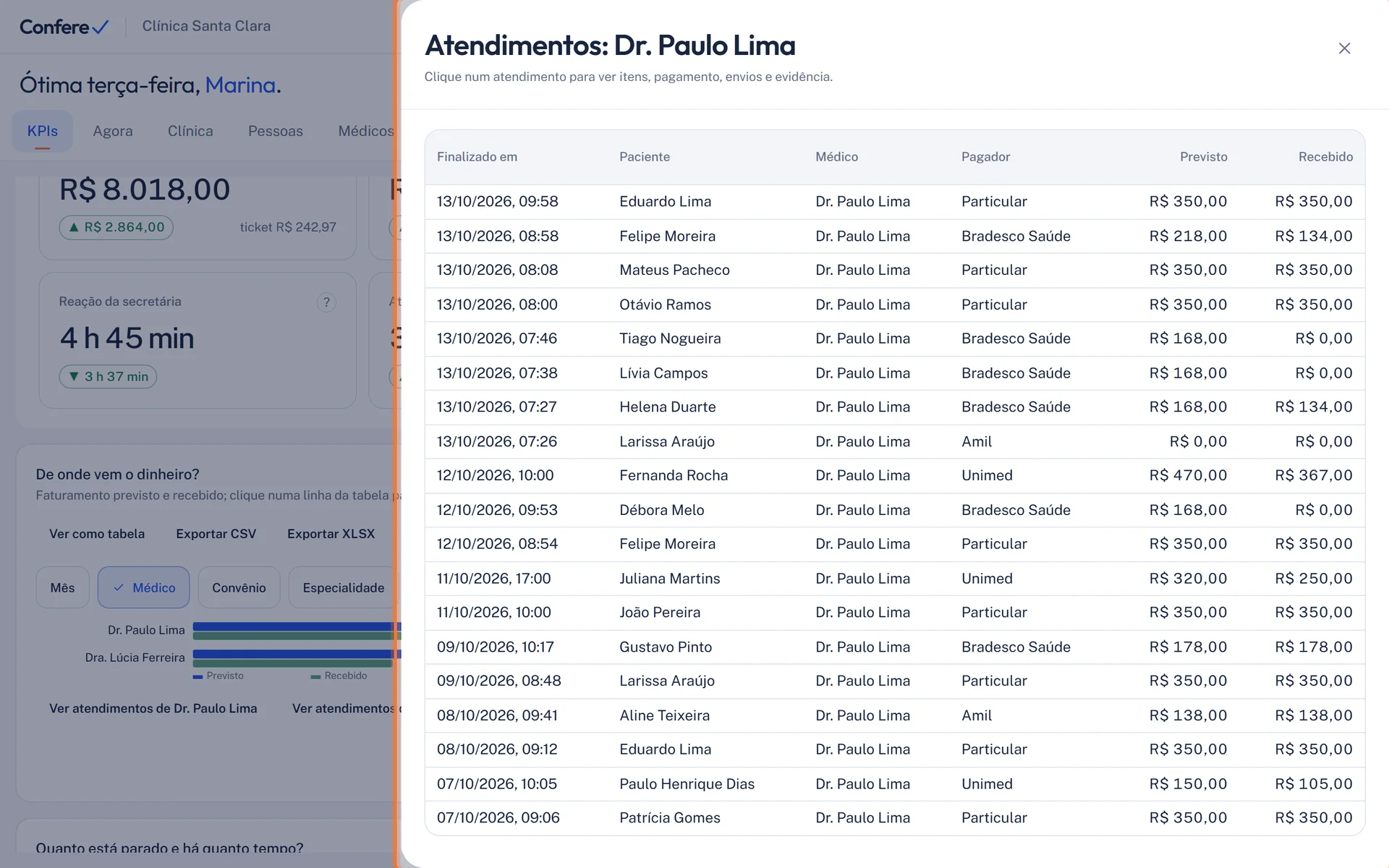1389x868 pixels.
Task: Toggle the Médico grouping chip
Action: 144,587
